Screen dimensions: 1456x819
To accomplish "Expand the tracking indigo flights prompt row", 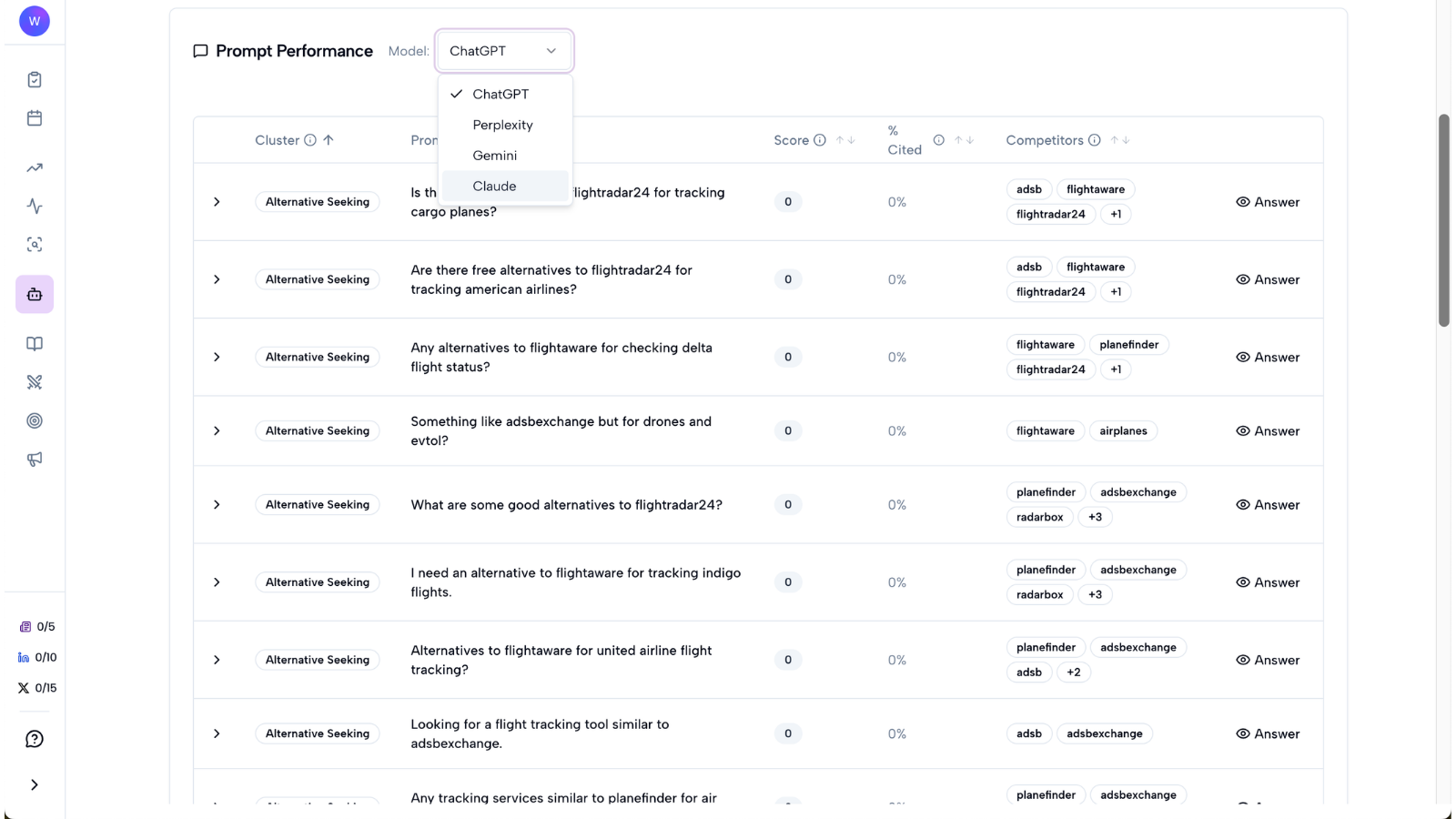I will pos(217,582).
